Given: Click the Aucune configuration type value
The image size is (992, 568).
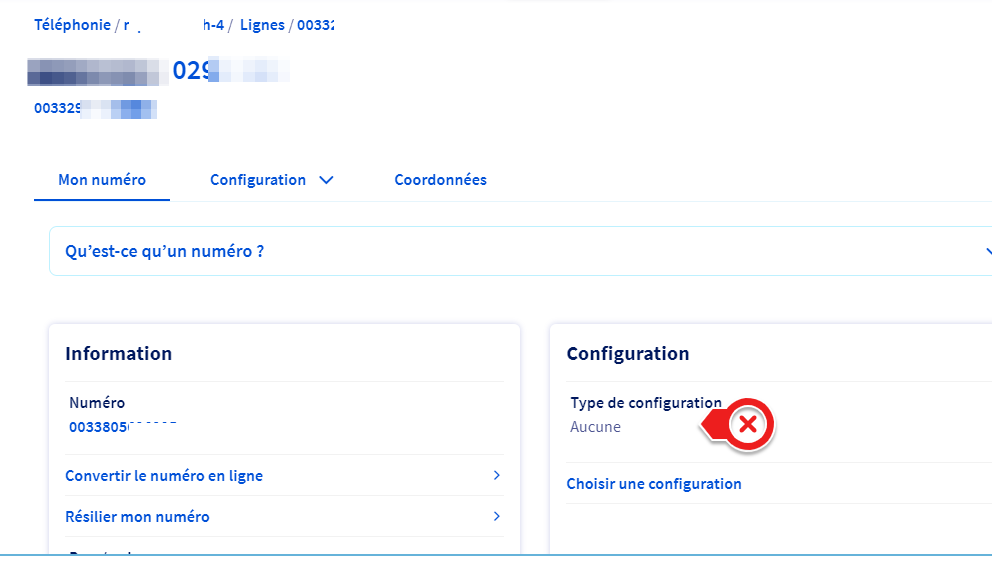Looking at the screenshot, I should pos(595,427).
